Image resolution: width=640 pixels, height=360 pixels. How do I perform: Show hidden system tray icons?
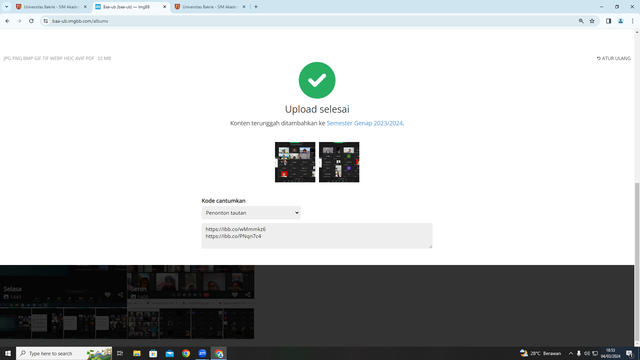point(571,353)
